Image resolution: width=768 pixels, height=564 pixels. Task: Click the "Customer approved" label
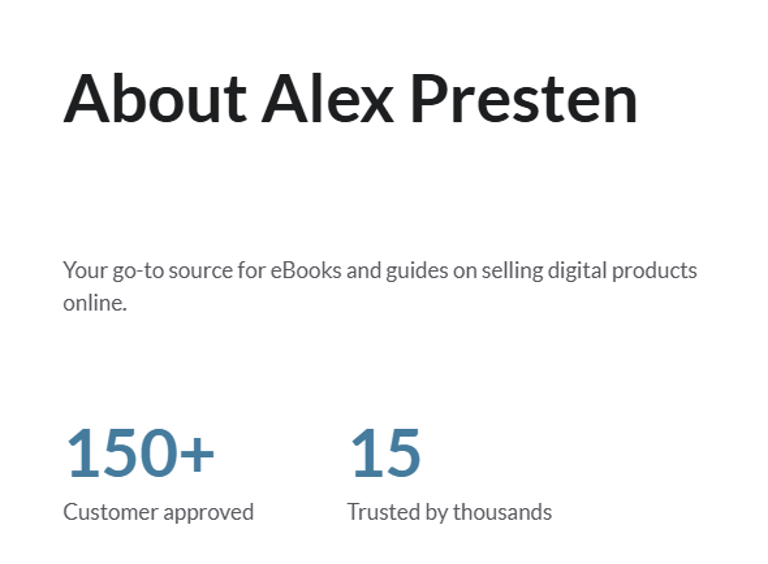tap(158, 512)
